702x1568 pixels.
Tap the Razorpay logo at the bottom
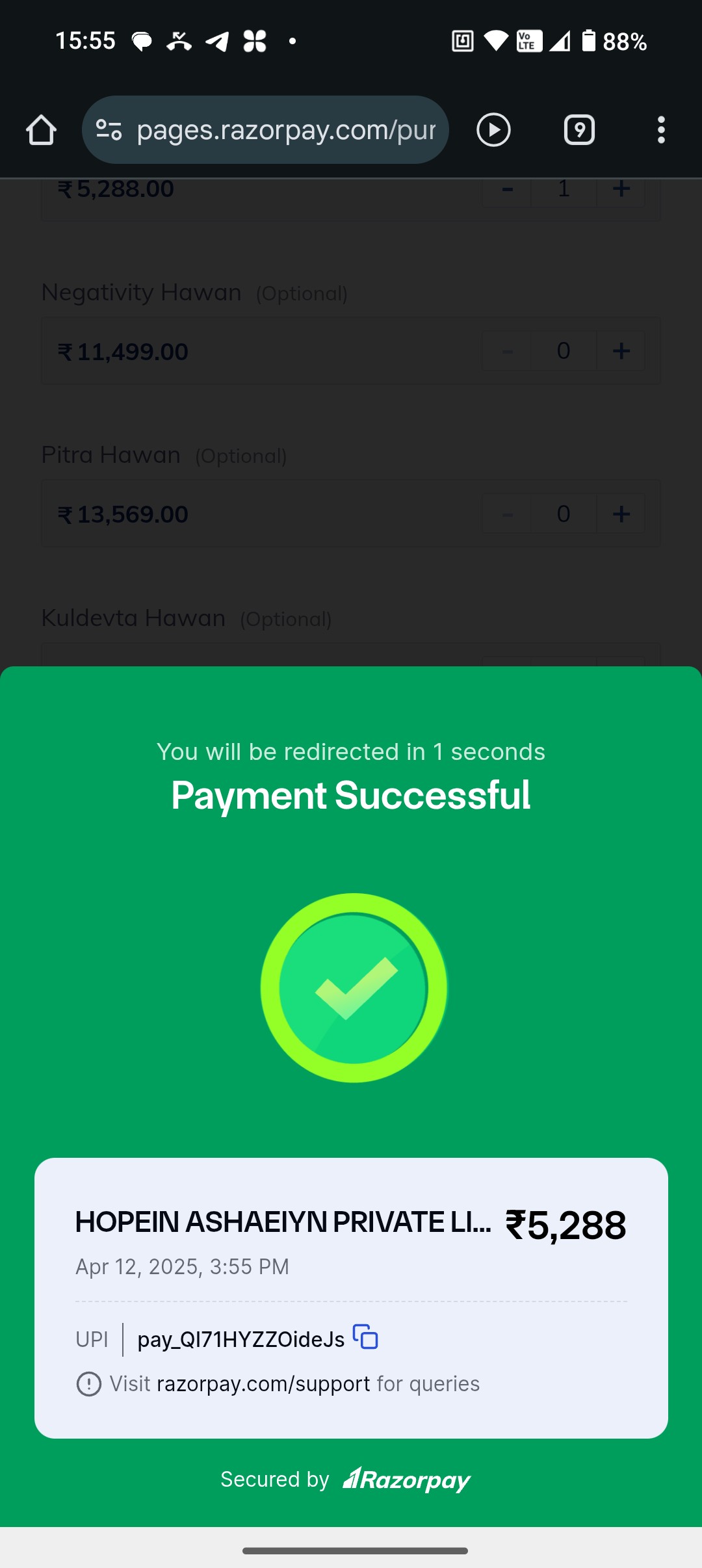(407, 1480)
